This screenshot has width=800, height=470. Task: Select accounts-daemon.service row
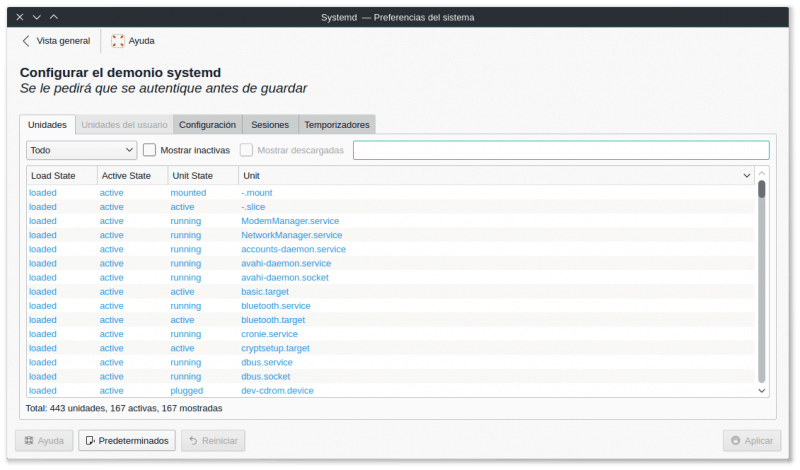391,249
